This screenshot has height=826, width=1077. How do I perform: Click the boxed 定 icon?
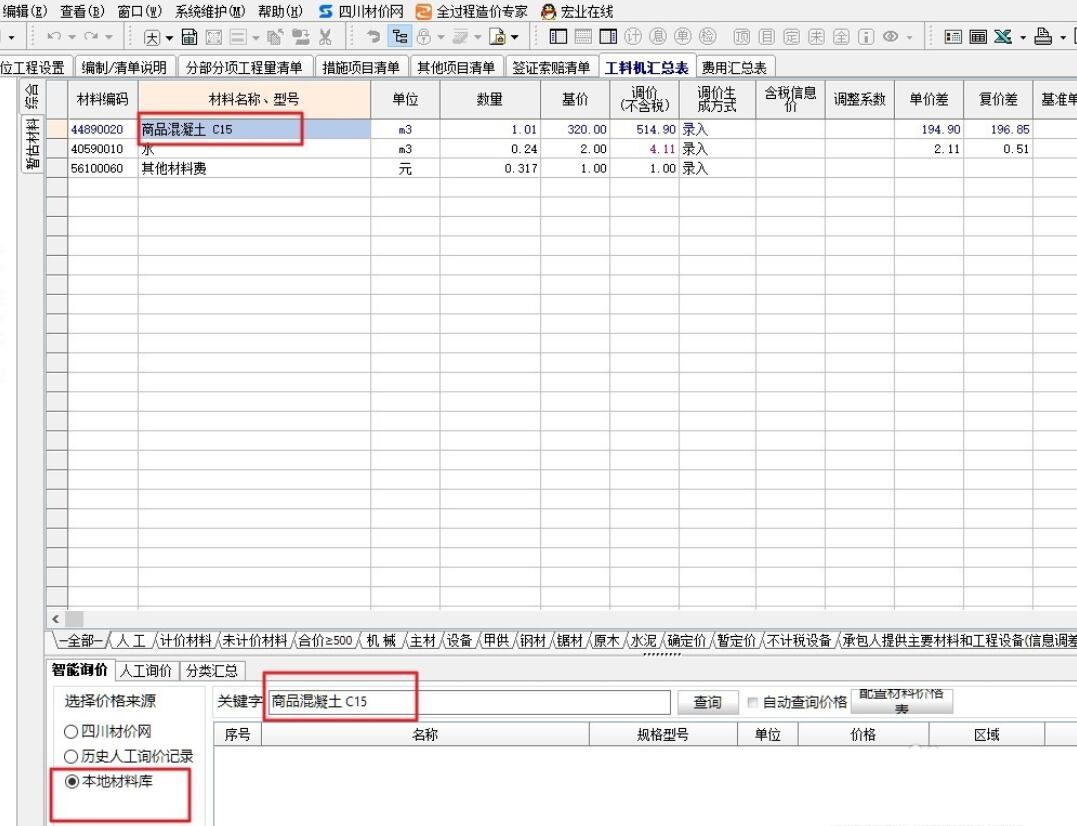[792, 36]
